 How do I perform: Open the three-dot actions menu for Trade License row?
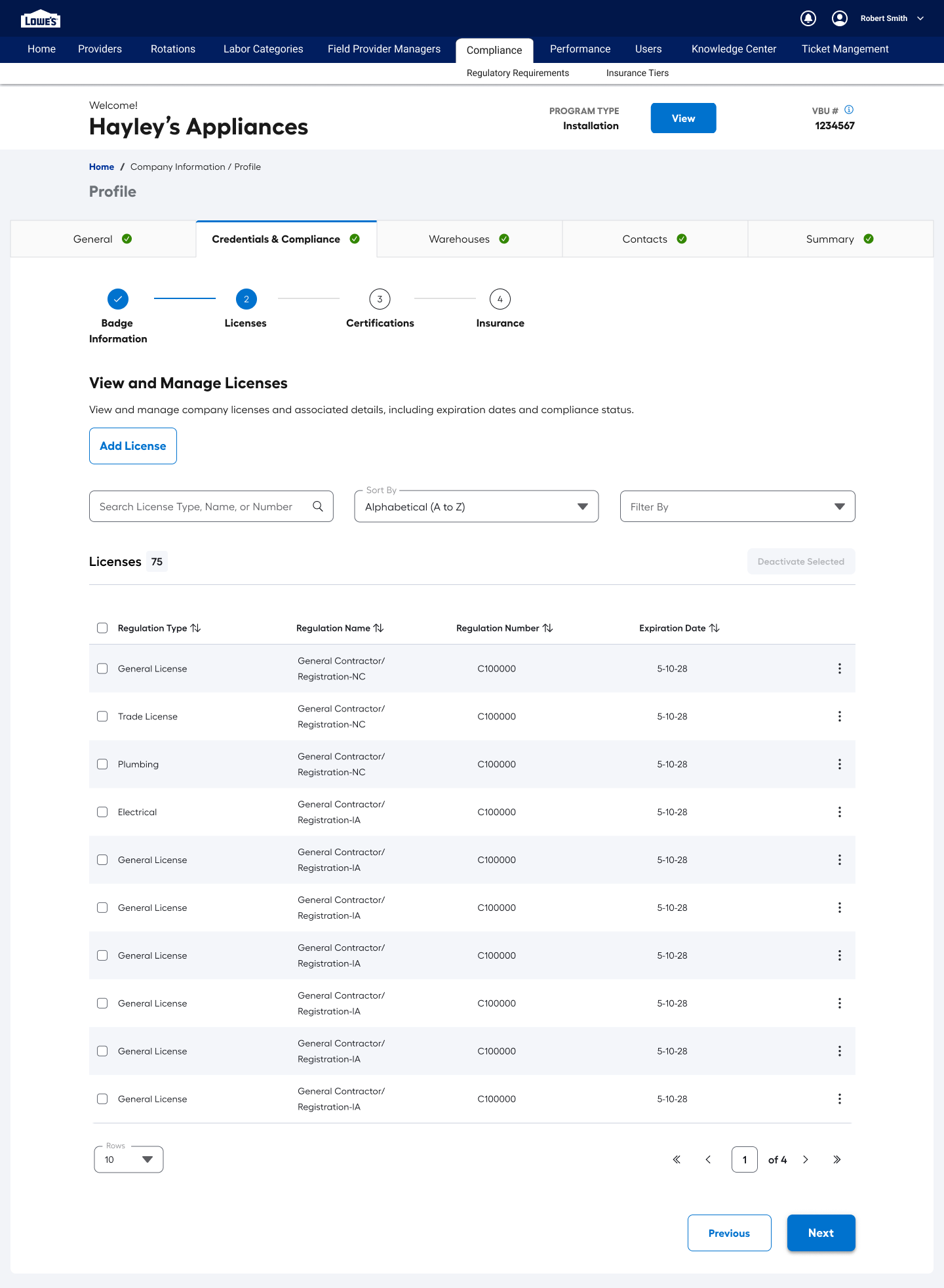coord(840,716)
